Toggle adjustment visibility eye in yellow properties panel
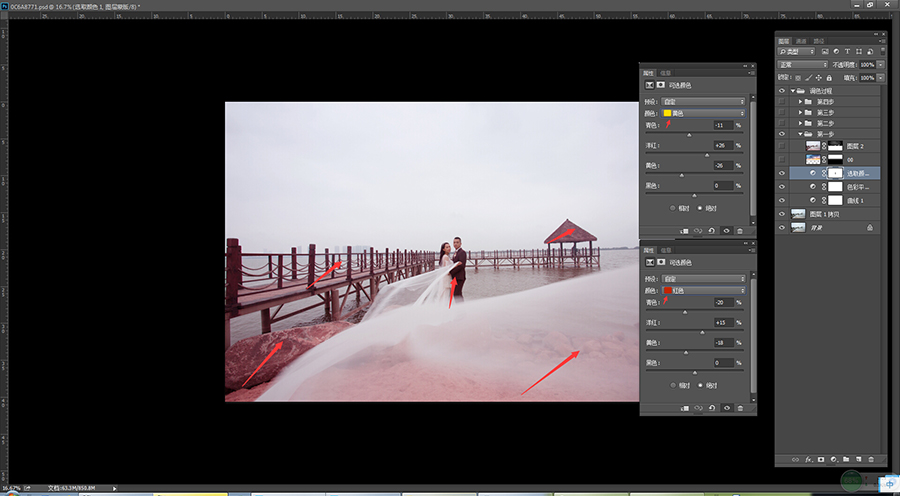This screenshot has height=496, width=900. pos(726,231)
